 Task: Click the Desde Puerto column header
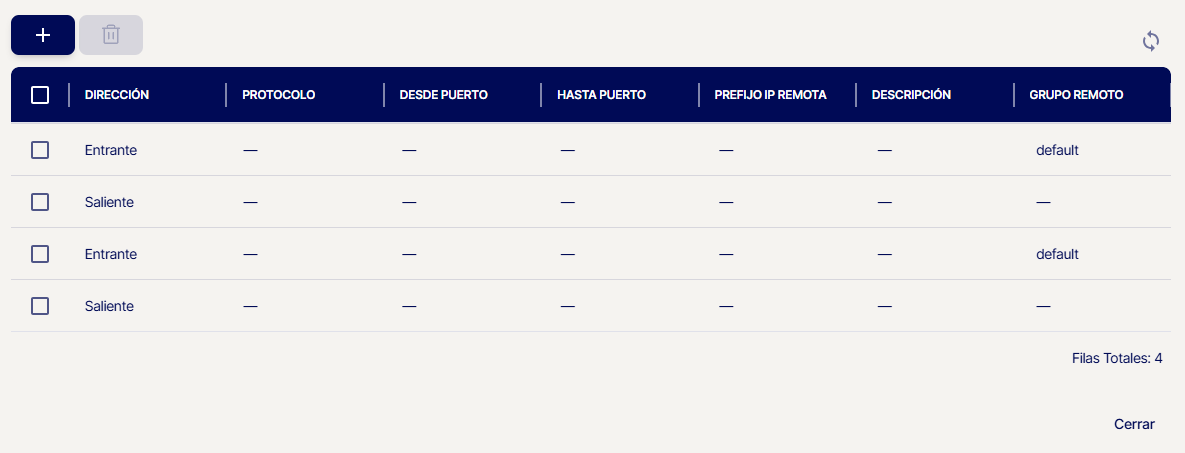443,95
